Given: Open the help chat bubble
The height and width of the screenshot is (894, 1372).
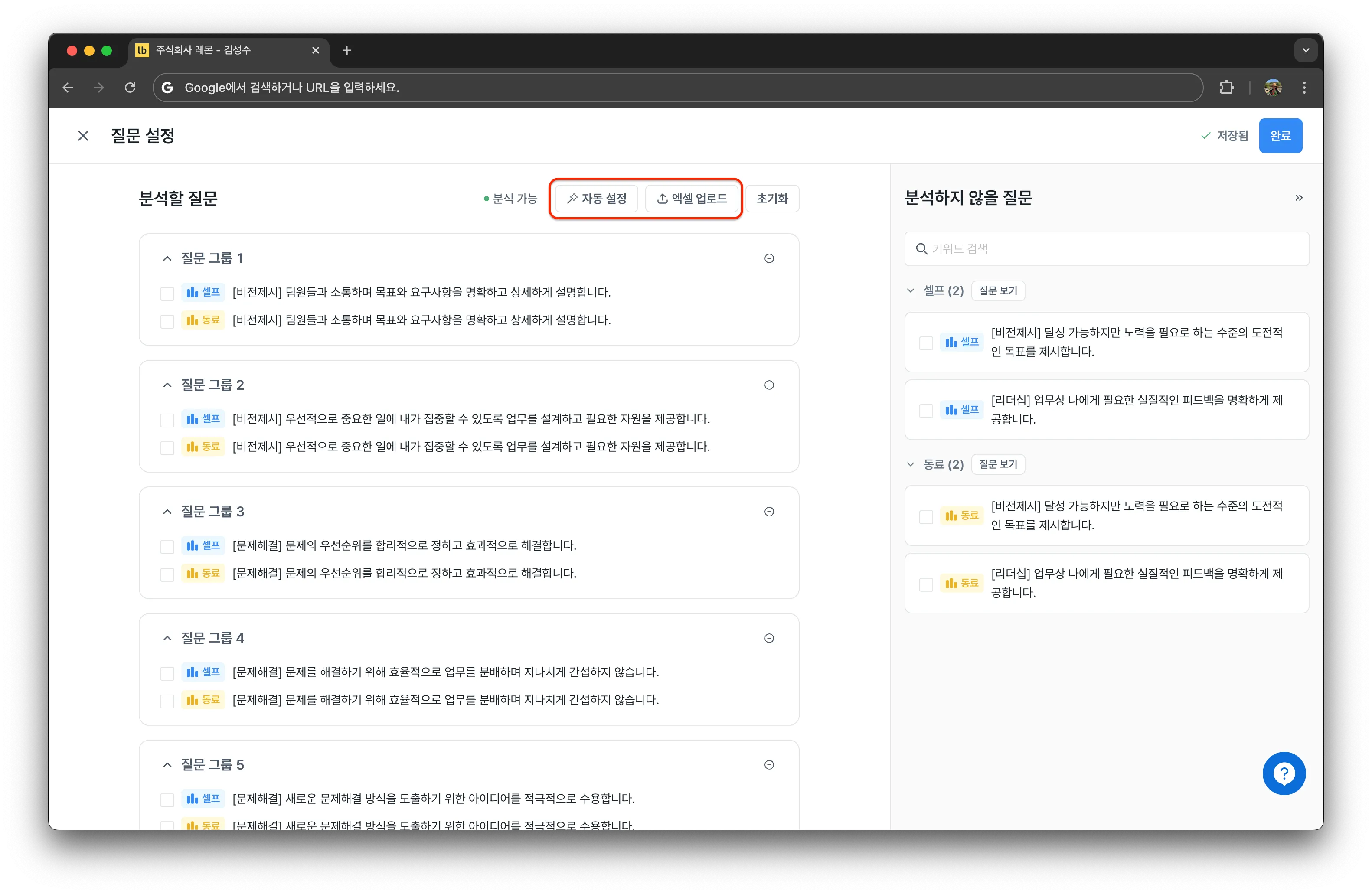Looking at the screenshot, I should pyautogui.click(x=1284, y=773).
